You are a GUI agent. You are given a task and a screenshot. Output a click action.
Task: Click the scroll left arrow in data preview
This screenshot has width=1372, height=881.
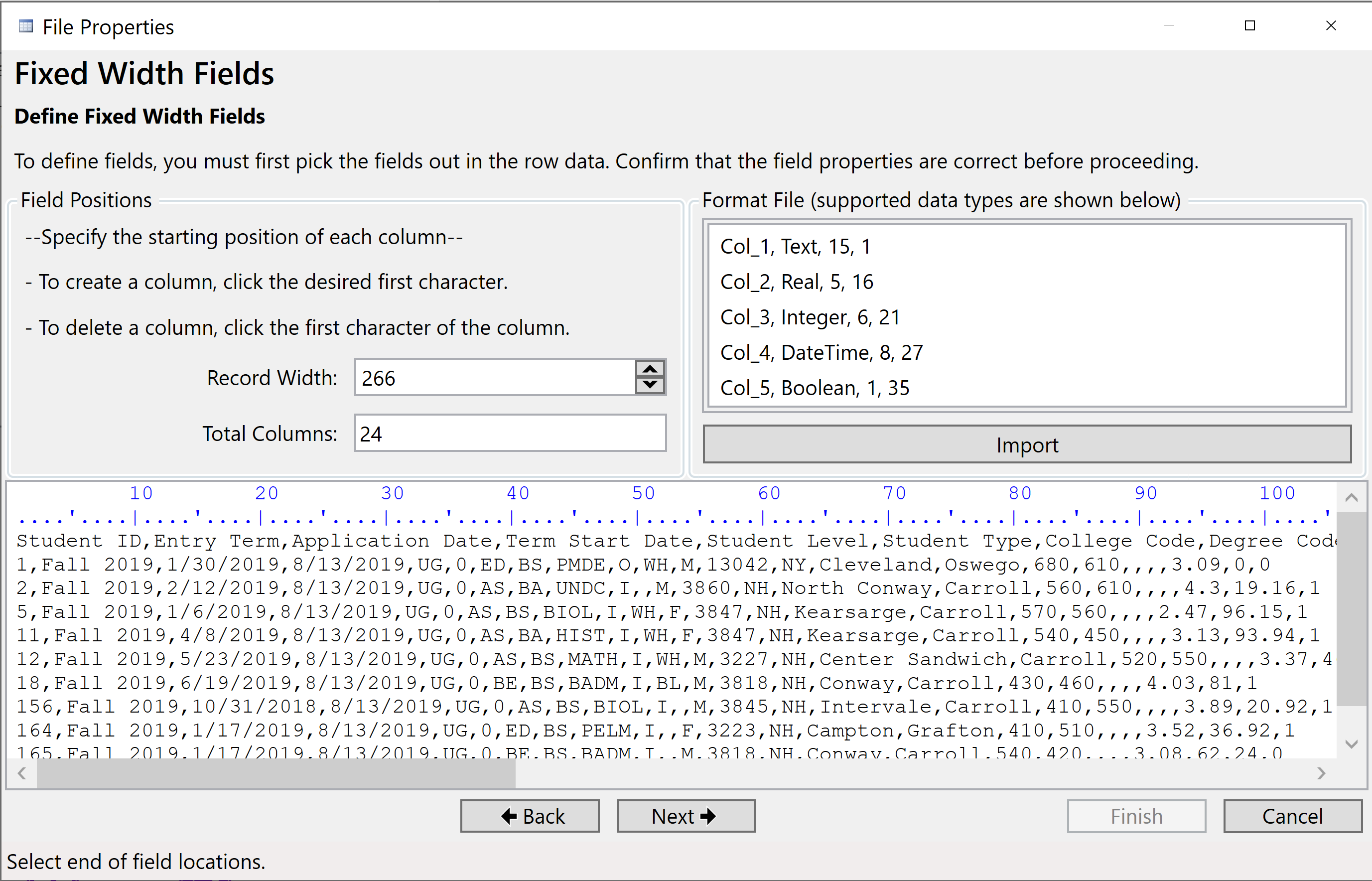pyautogui.click(x=22, y=773)
